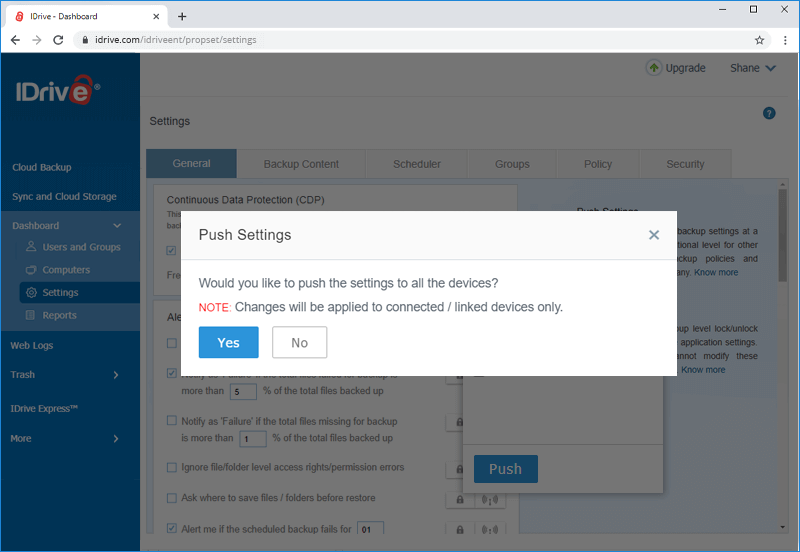800x552 pixels.
Task: Click push icon for scheduled backup alert
Action: click(490, 530)
